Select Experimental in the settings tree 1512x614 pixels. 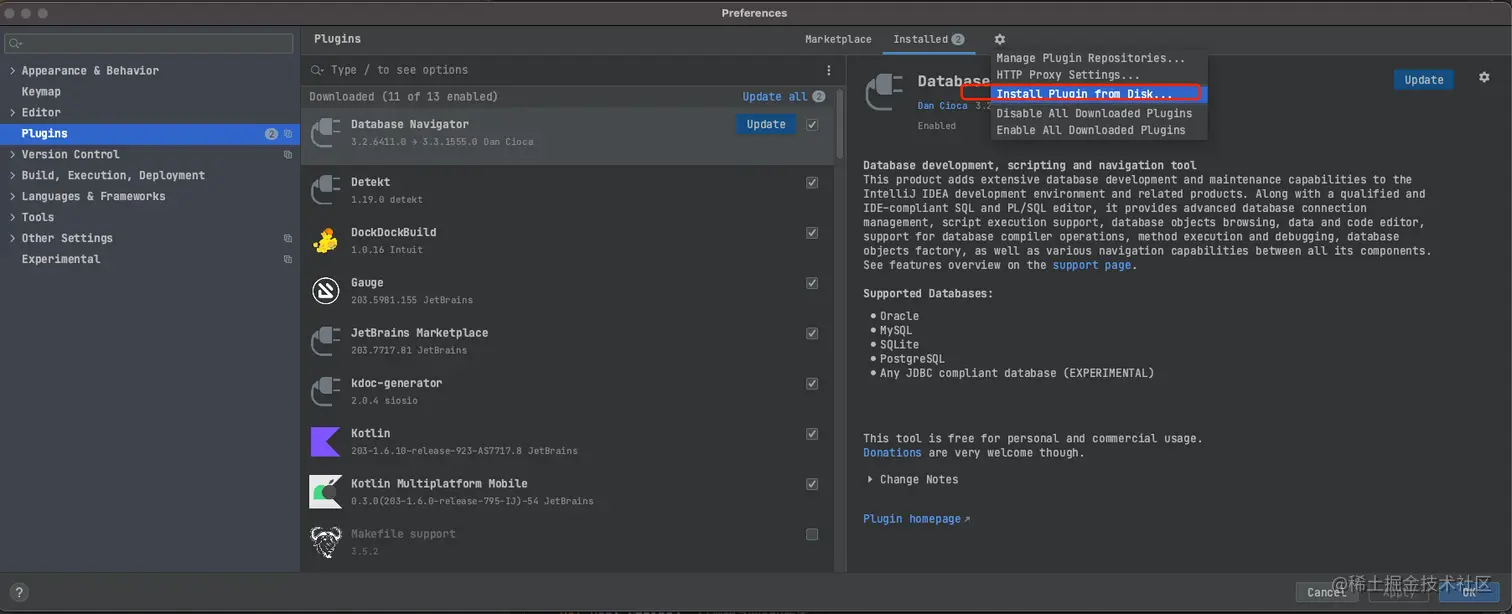tap(61, 260)
